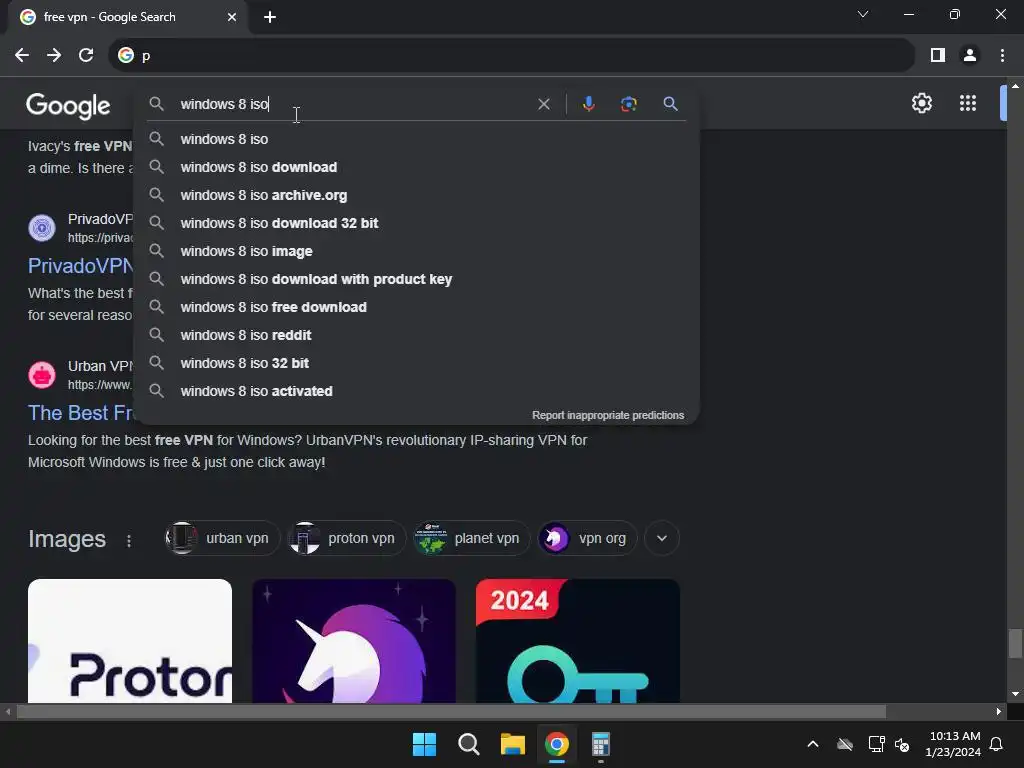Viewport: 1024px width, 768px height.
Task: Go to the Google logo homepage
Action: [x=68, y=105]
